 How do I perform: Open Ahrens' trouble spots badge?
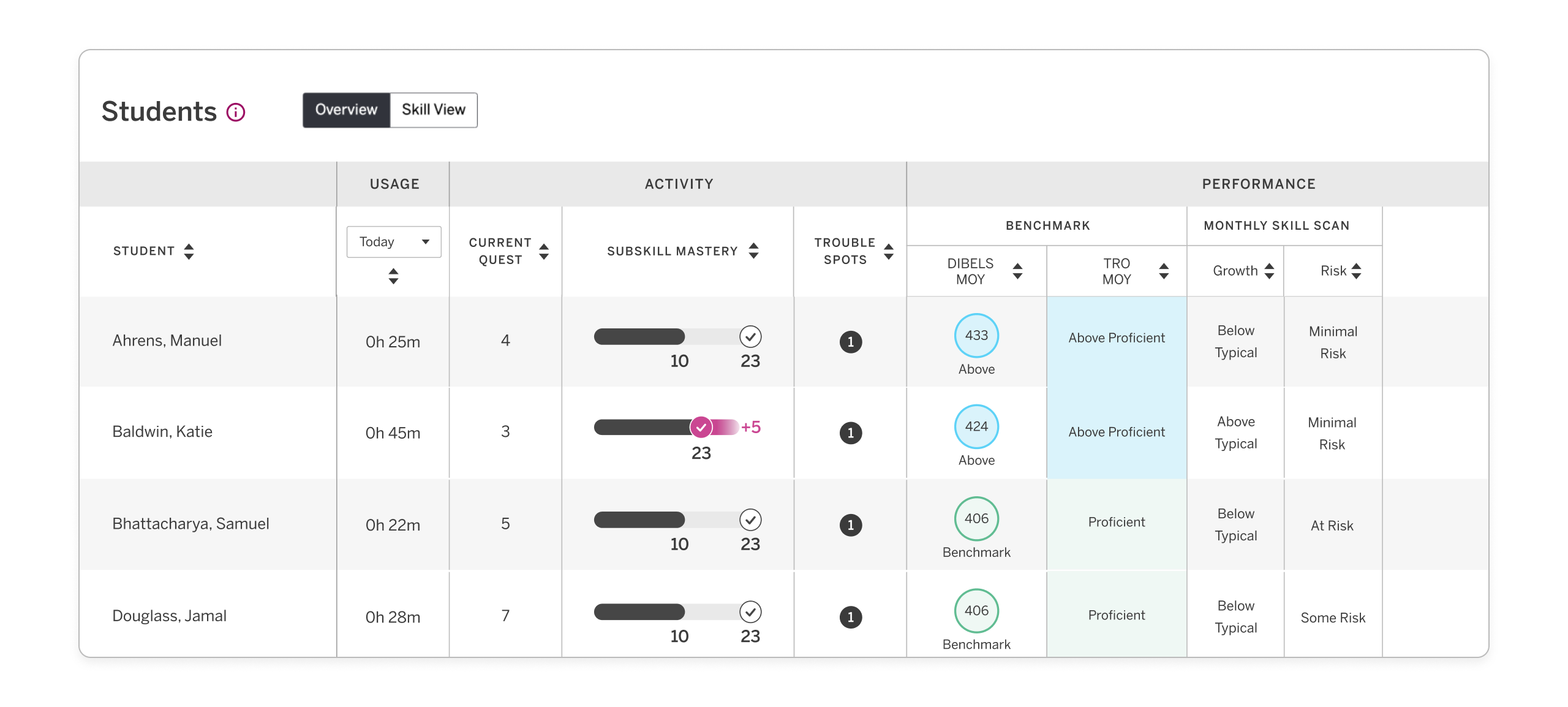(851, 342)
